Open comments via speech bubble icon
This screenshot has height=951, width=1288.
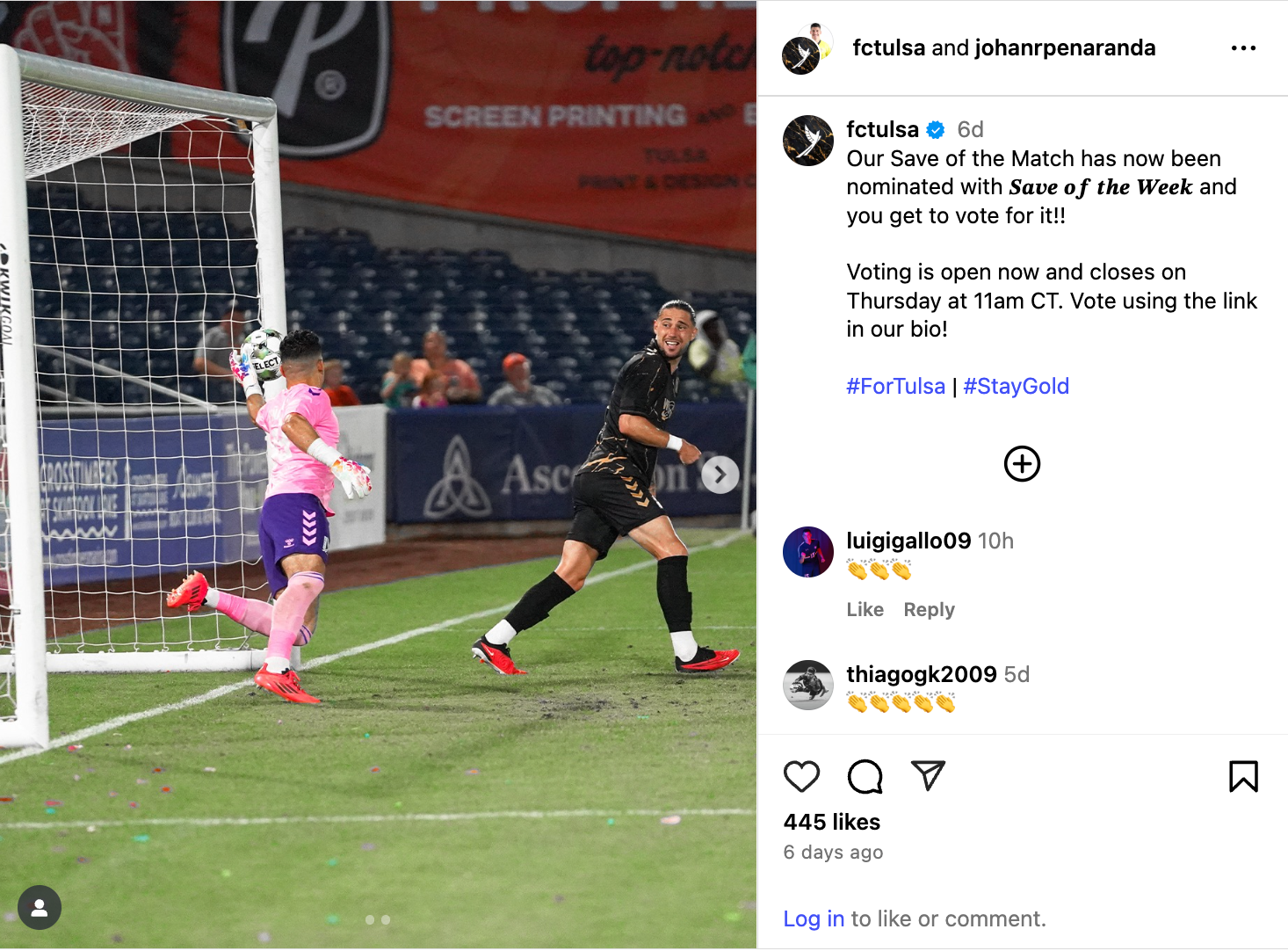[x=865, y=776]
